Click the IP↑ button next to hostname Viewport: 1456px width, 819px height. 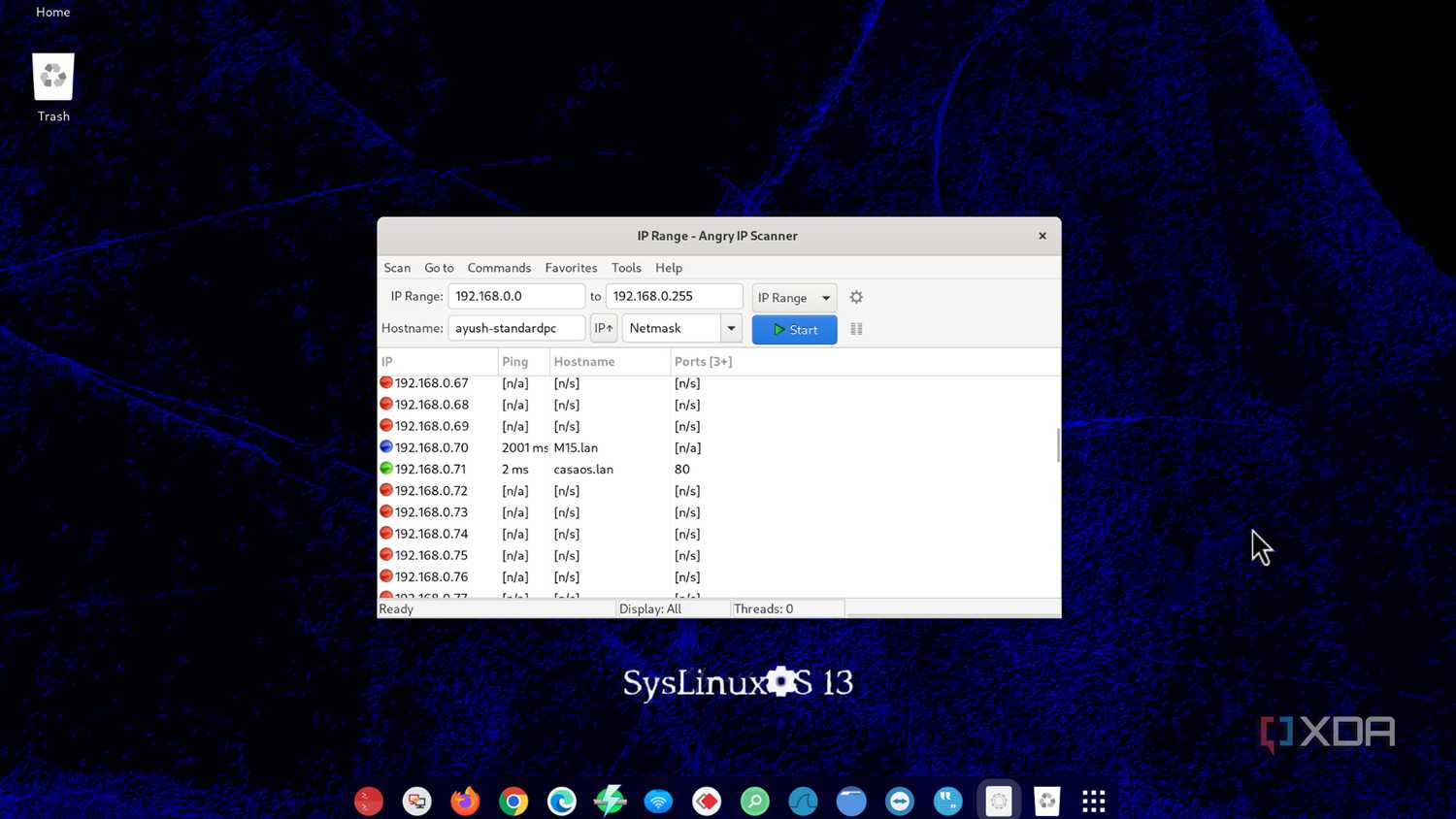[x=604, y=328]
